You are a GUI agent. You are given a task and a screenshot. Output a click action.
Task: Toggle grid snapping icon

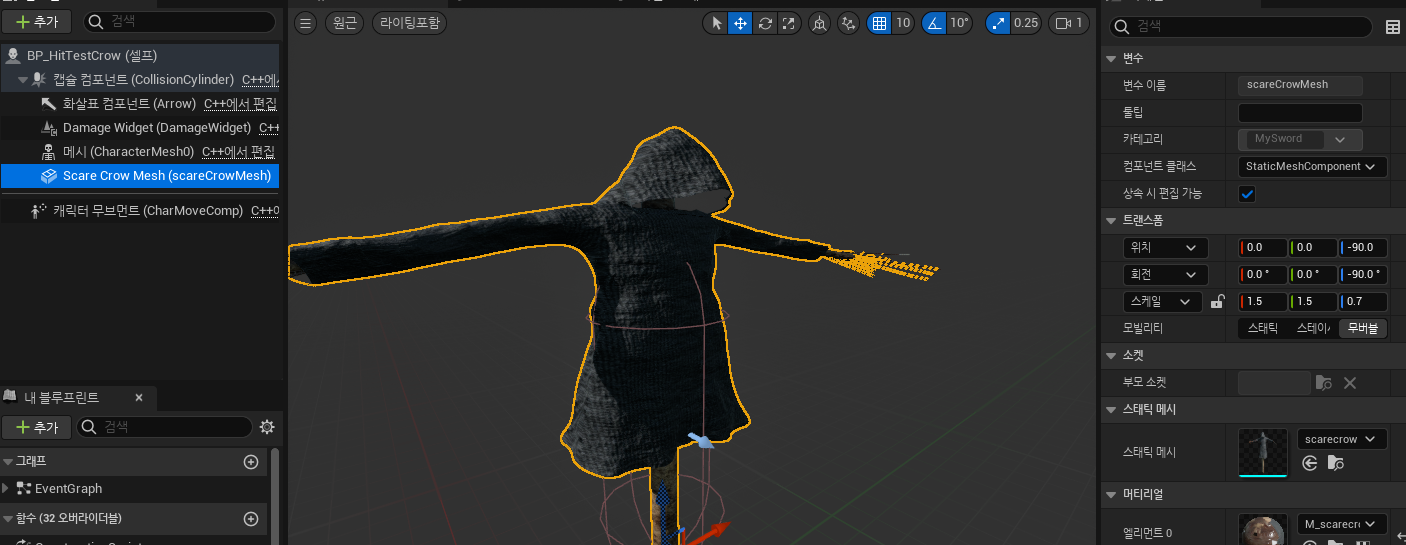(879, 23)
